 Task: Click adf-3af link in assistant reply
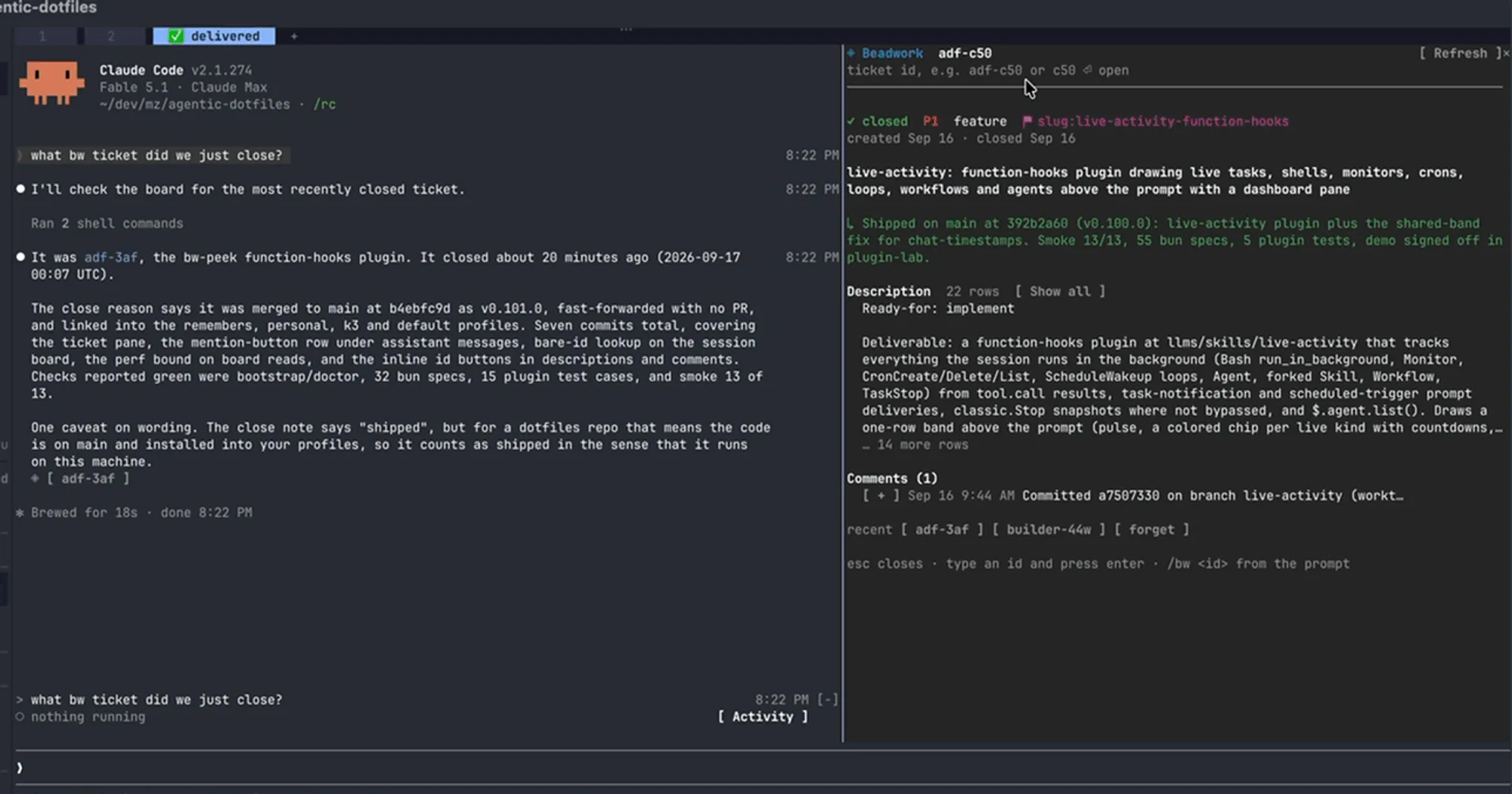pyautogui.click(x=111, y=258)
